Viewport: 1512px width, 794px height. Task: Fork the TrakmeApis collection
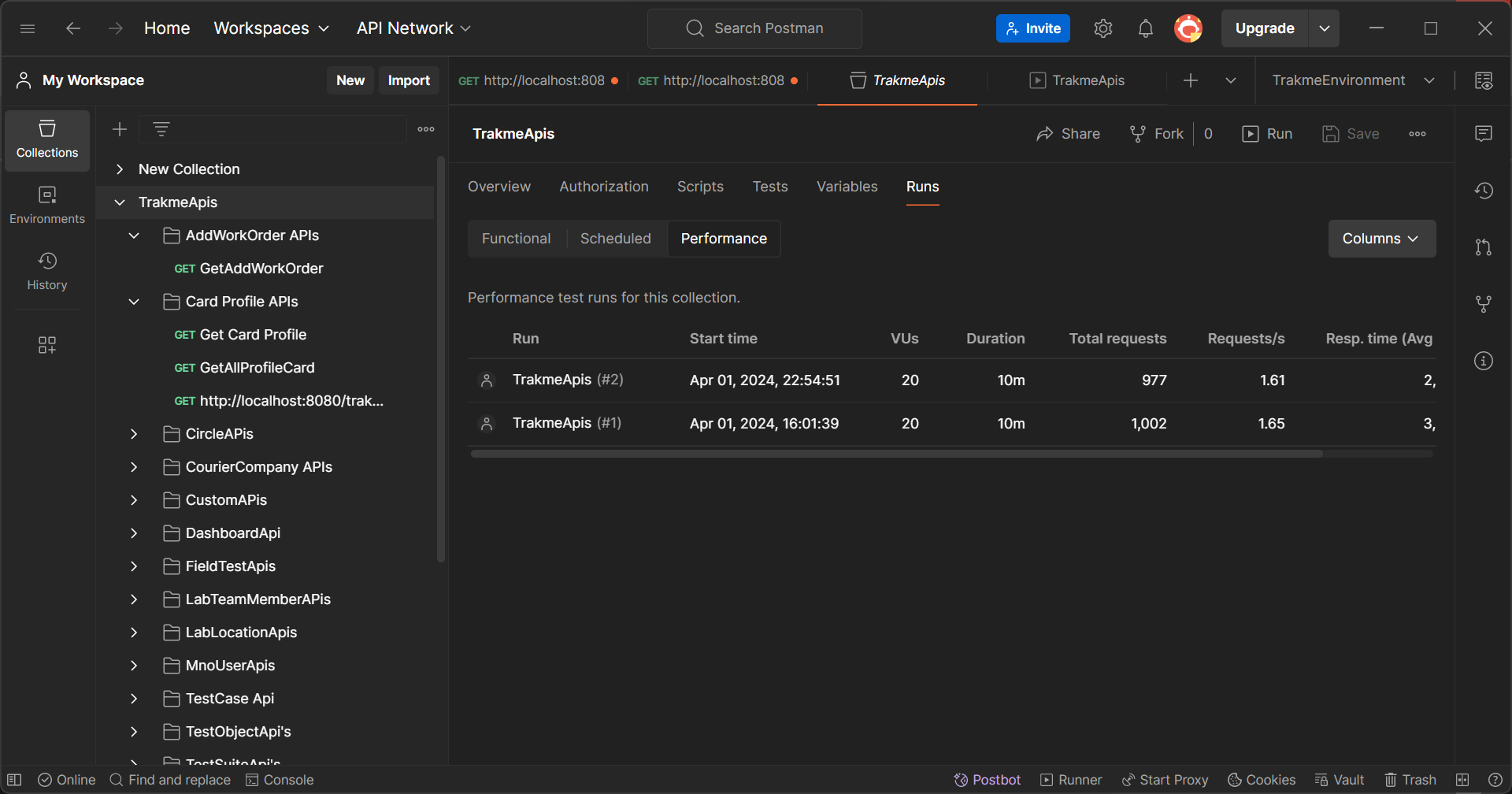(1157, 134)
